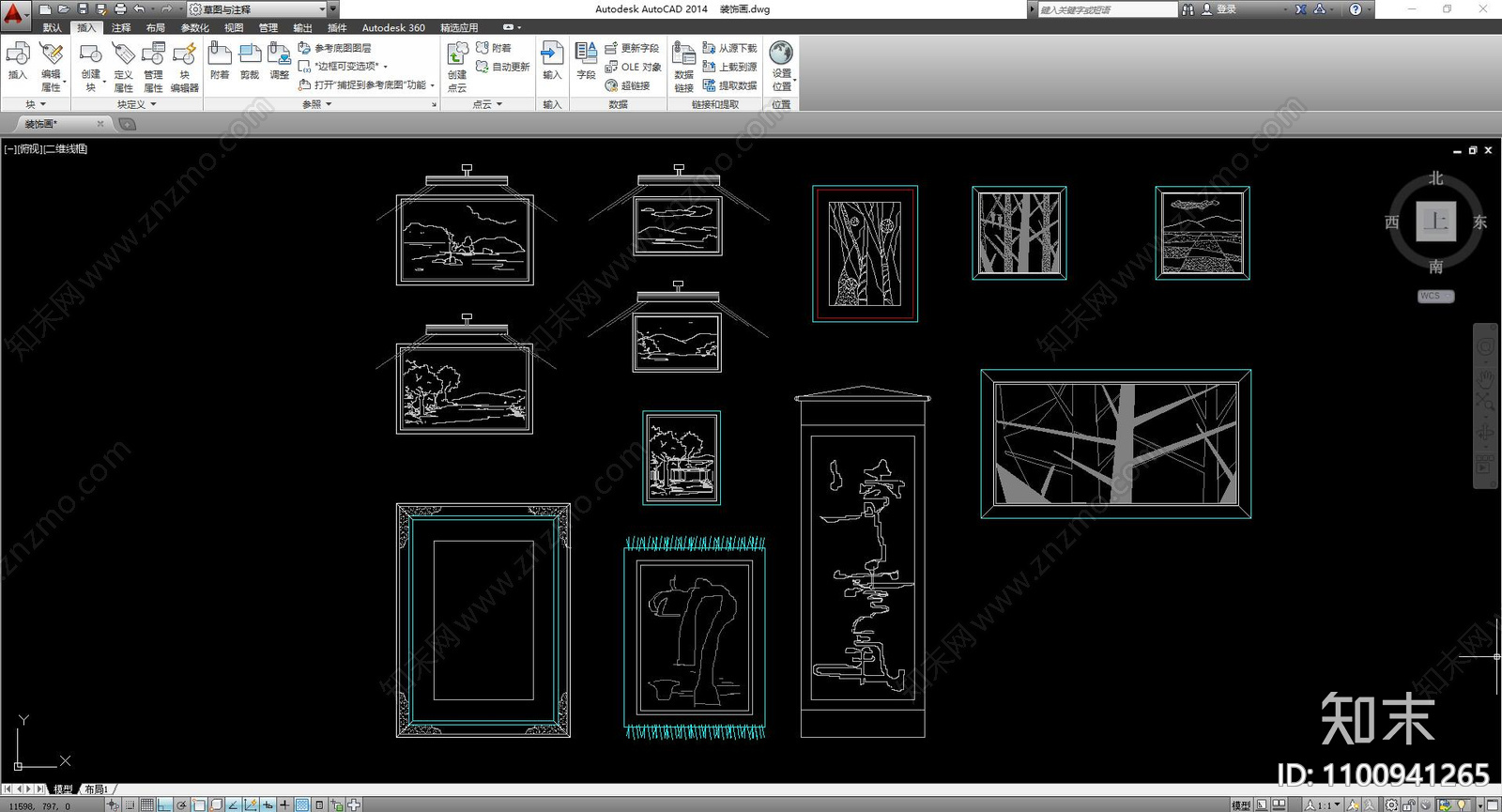
Task: Click the pan hand icon in navigation bar
Action: 1485,379
